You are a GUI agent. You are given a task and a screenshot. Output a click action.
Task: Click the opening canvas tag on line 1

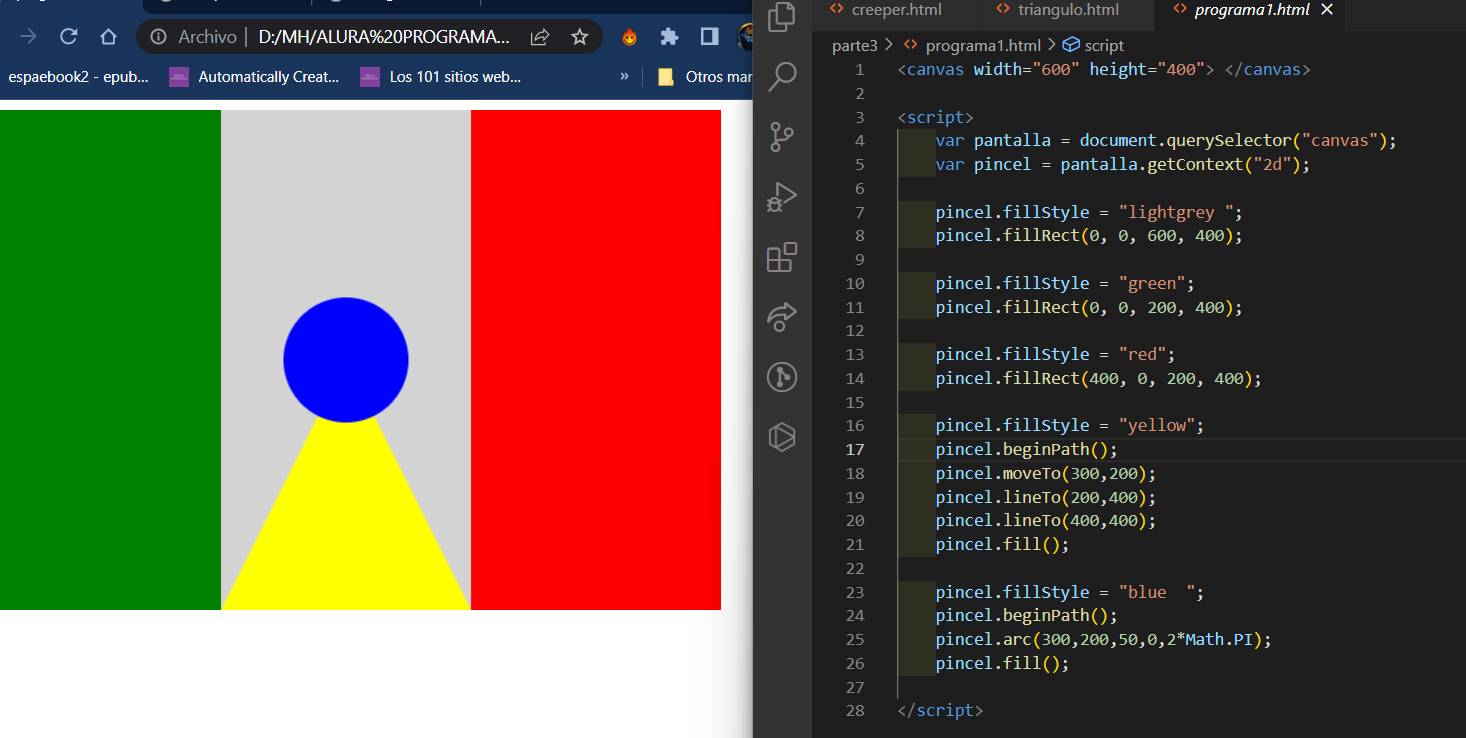[1056, 70]
